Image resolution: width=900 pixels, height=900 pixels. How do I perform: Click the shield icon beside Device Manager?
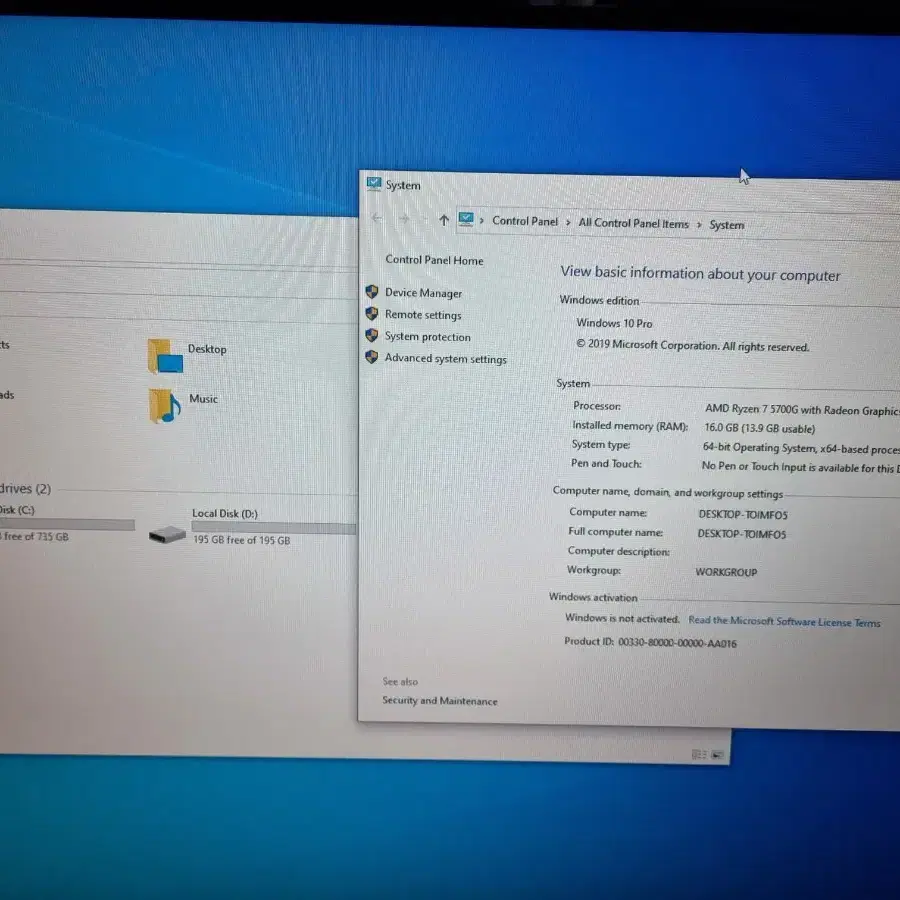[x=372, y=292]
